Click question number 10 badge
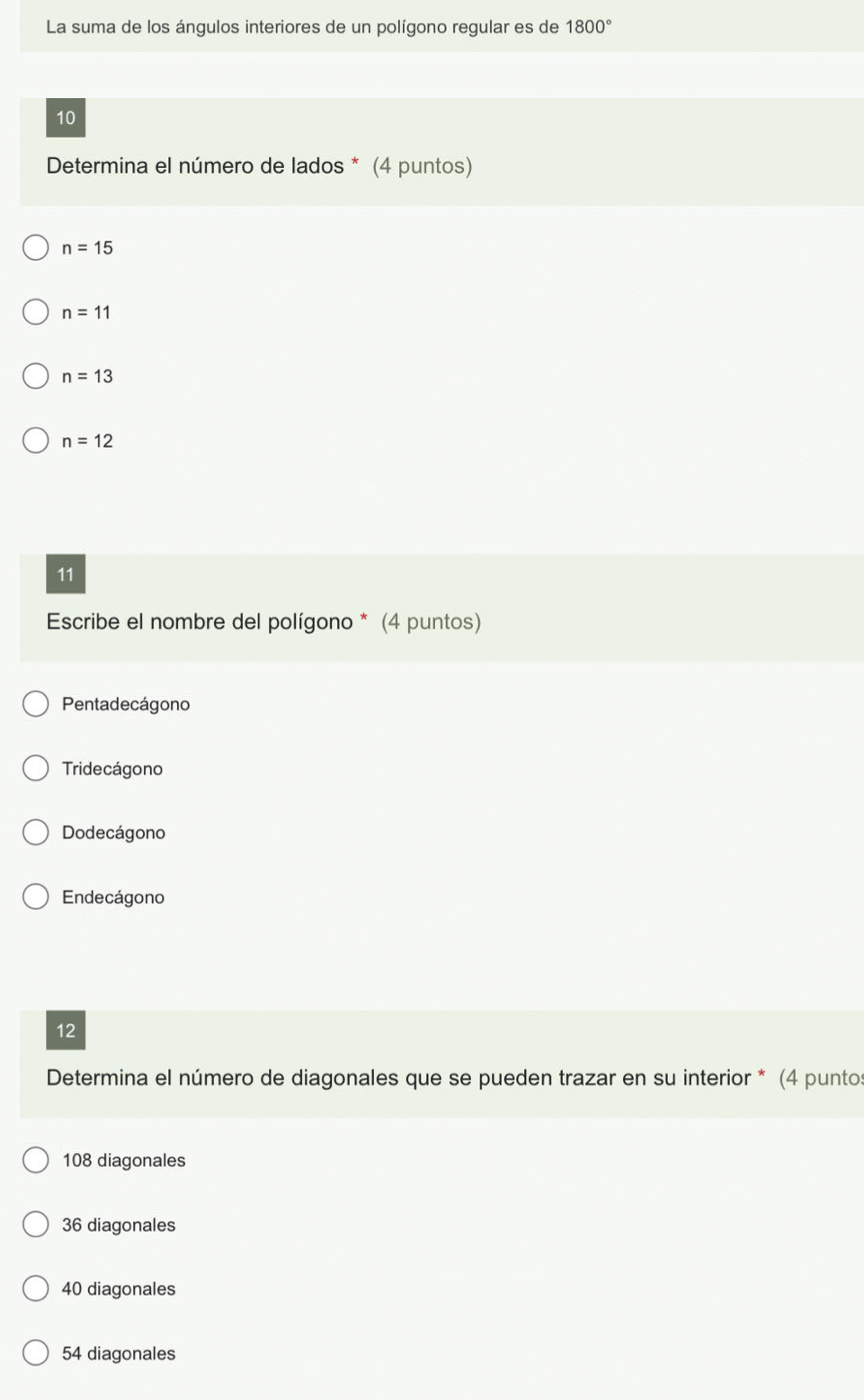 [66, 118]
